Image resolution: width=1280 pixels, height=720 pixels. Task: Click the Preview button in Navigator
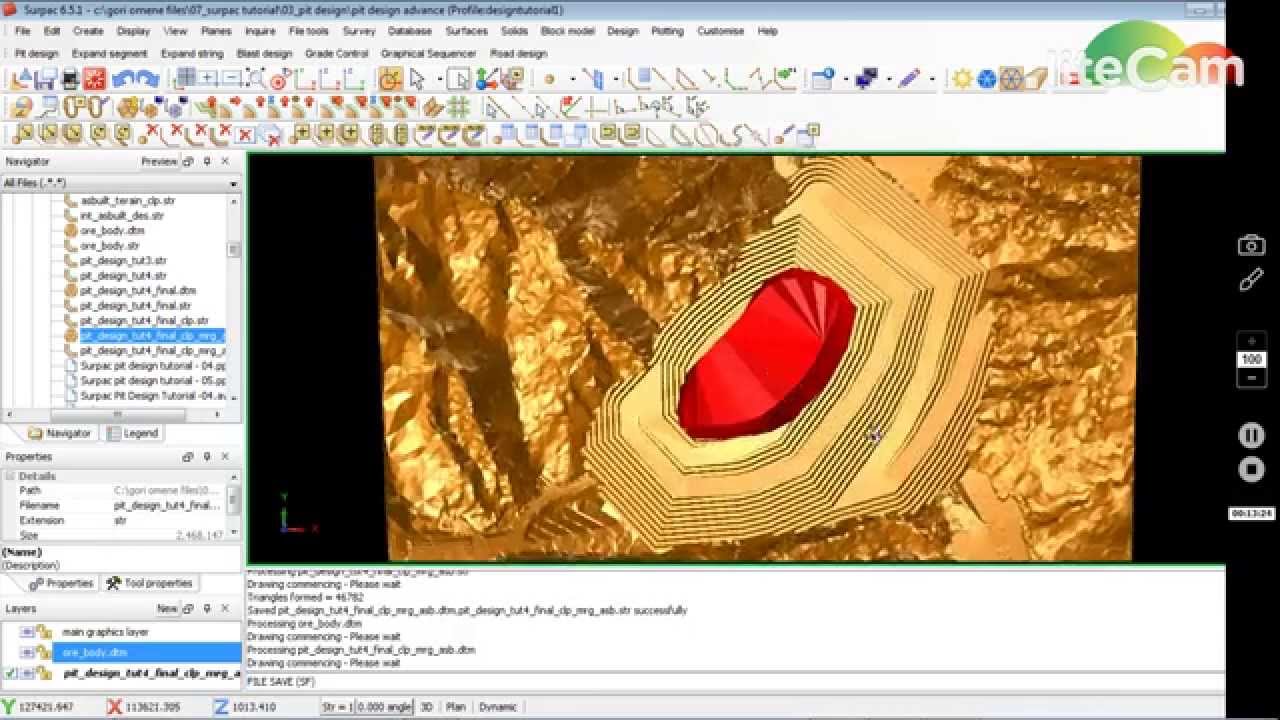click(x=159, y=161)
